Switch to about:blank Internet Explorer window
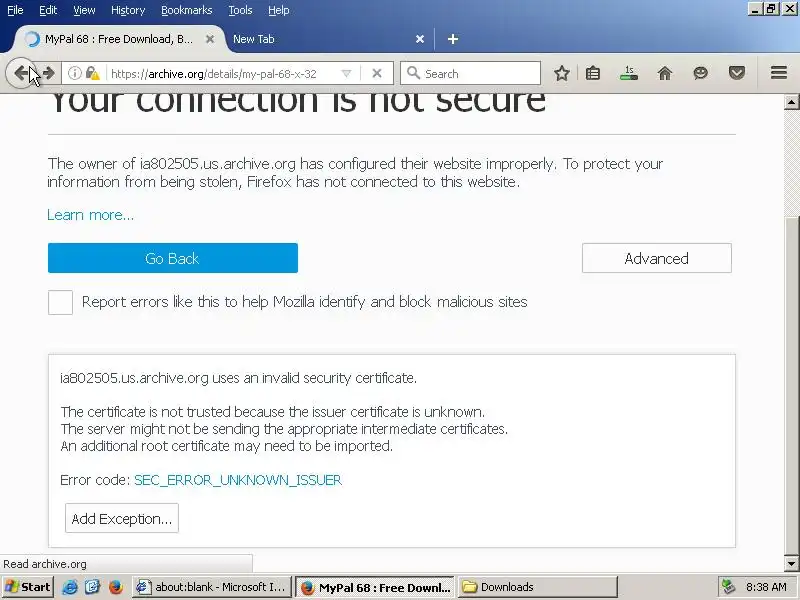The image size is (800, 600). (212, 587)
